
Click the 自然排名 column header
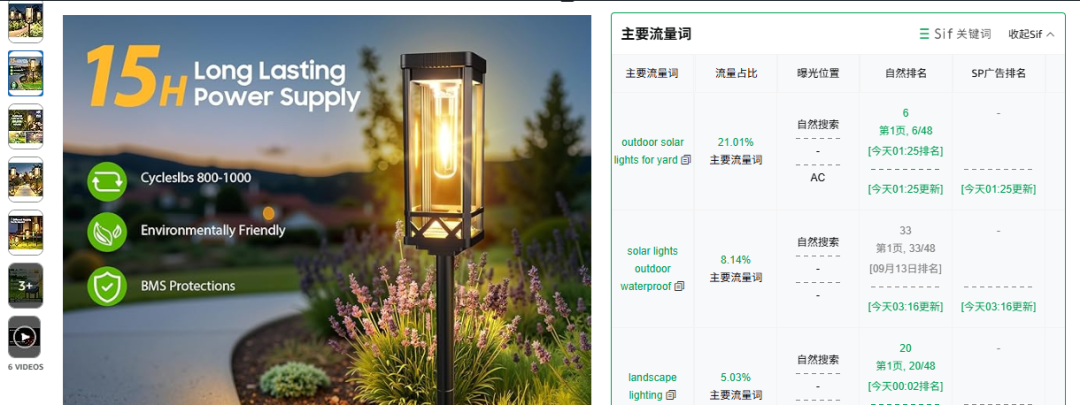(x=905, y=73)
